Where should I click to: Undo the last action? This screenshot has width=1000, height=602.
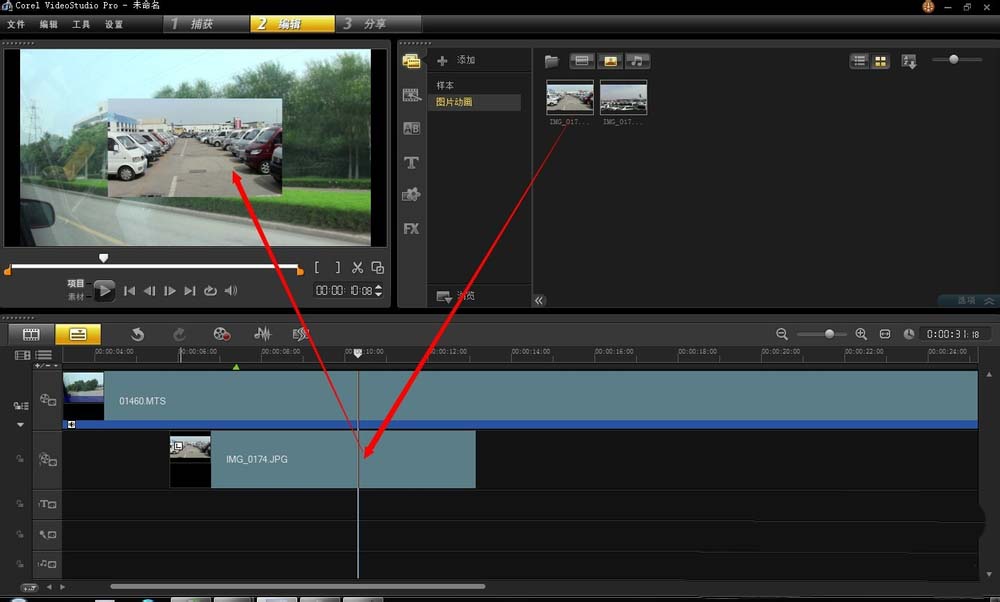pyautogui.click(x=137, y=334)
